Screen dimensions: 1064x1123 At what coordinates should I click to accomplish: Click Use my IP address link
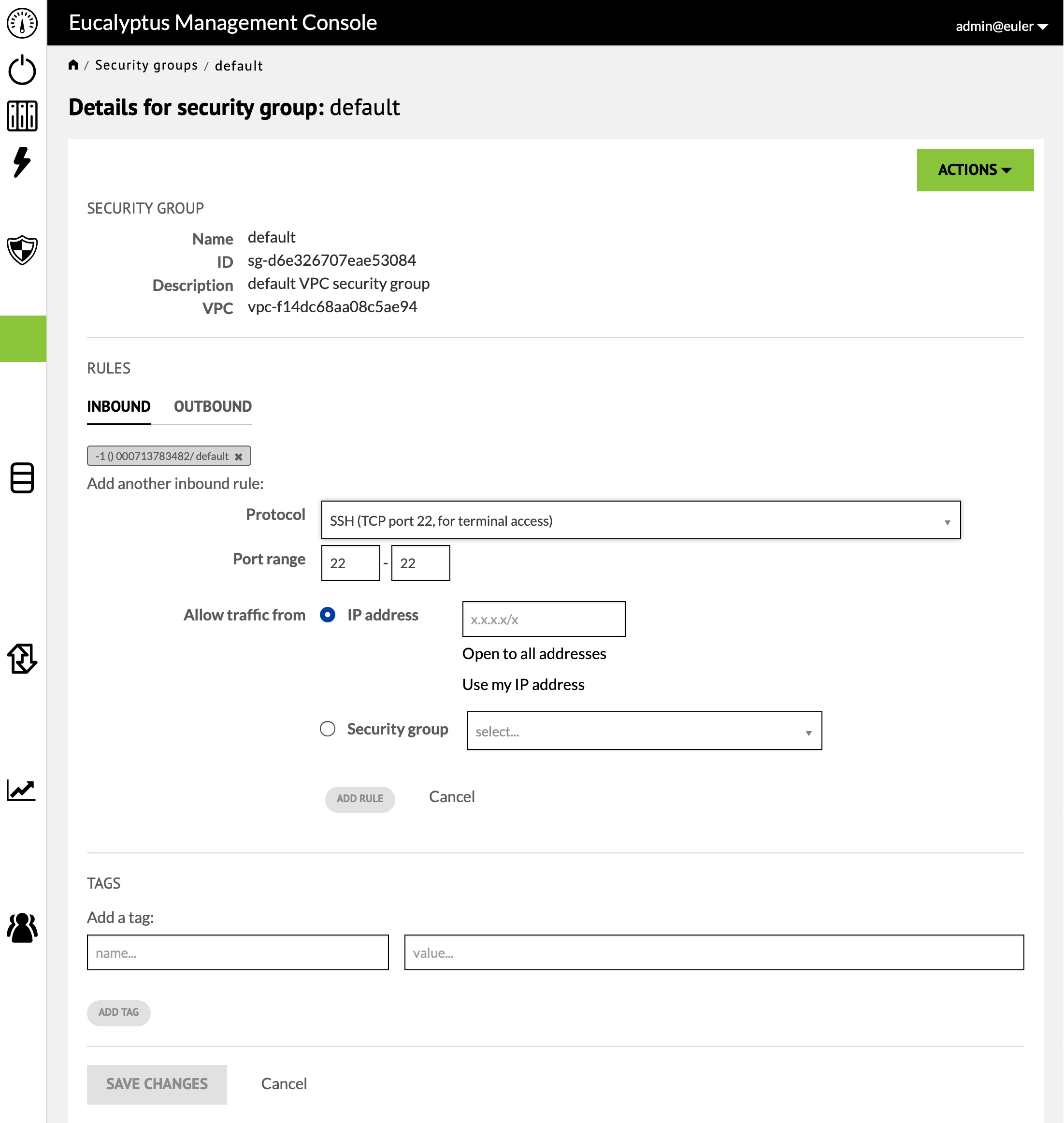point(523,685)
